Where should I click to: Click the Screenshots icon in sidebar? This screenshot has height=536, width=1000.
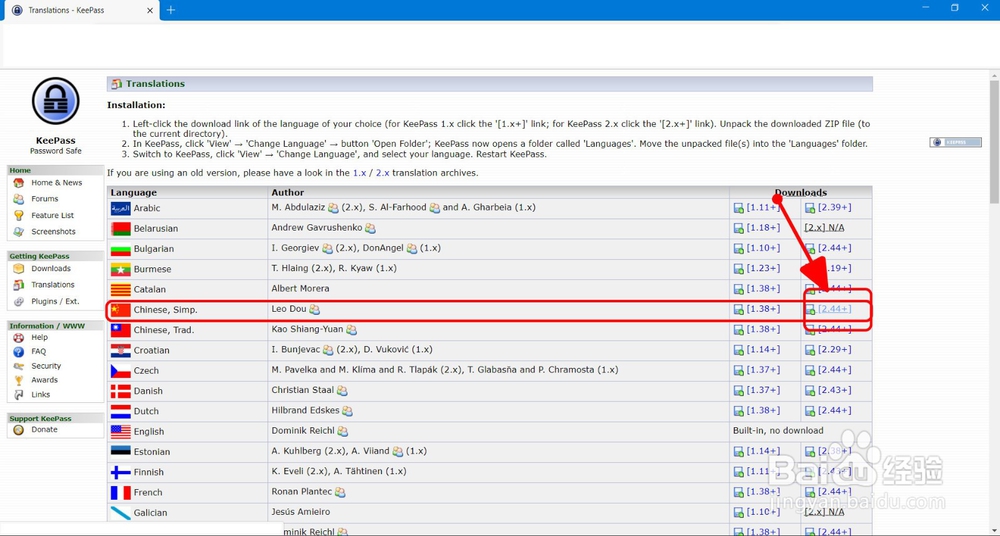[18, 232]
